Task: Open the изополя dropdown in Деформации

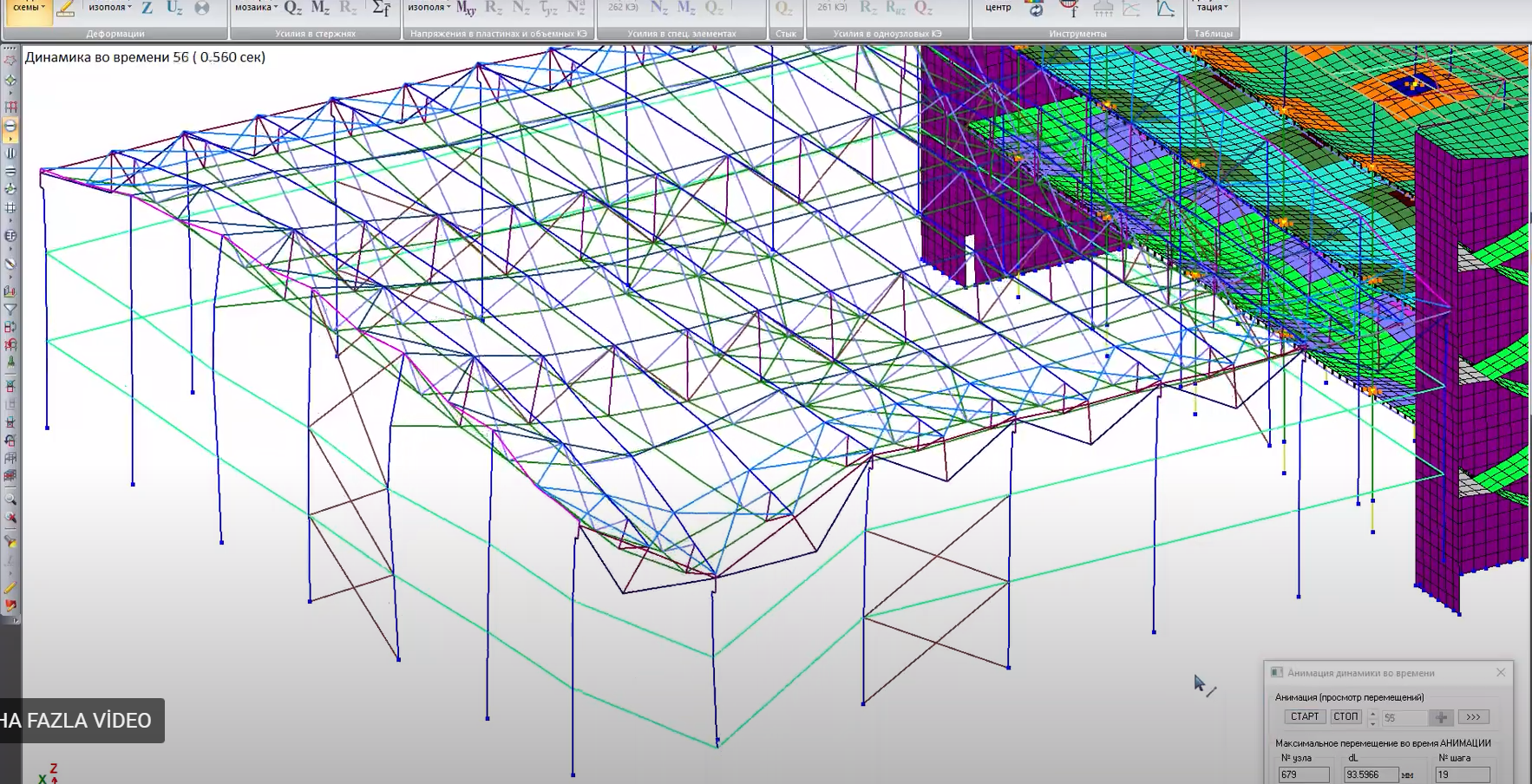Action: 110,7
